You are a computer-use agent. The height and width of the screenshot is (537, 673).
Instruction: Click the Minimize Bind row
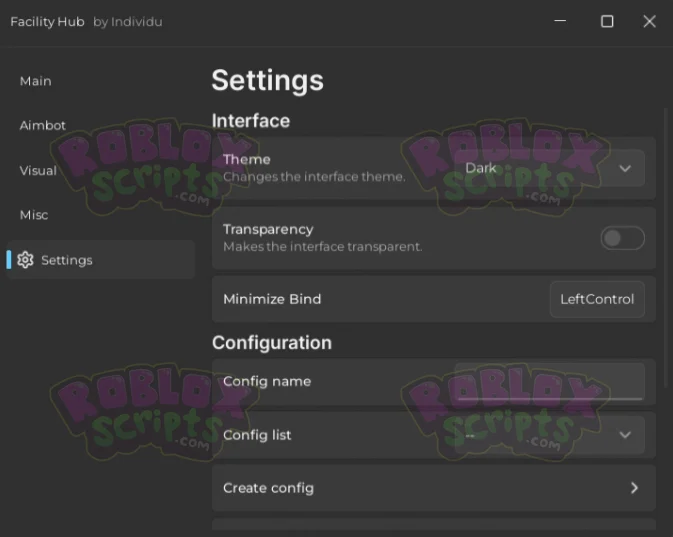[434, 299]
